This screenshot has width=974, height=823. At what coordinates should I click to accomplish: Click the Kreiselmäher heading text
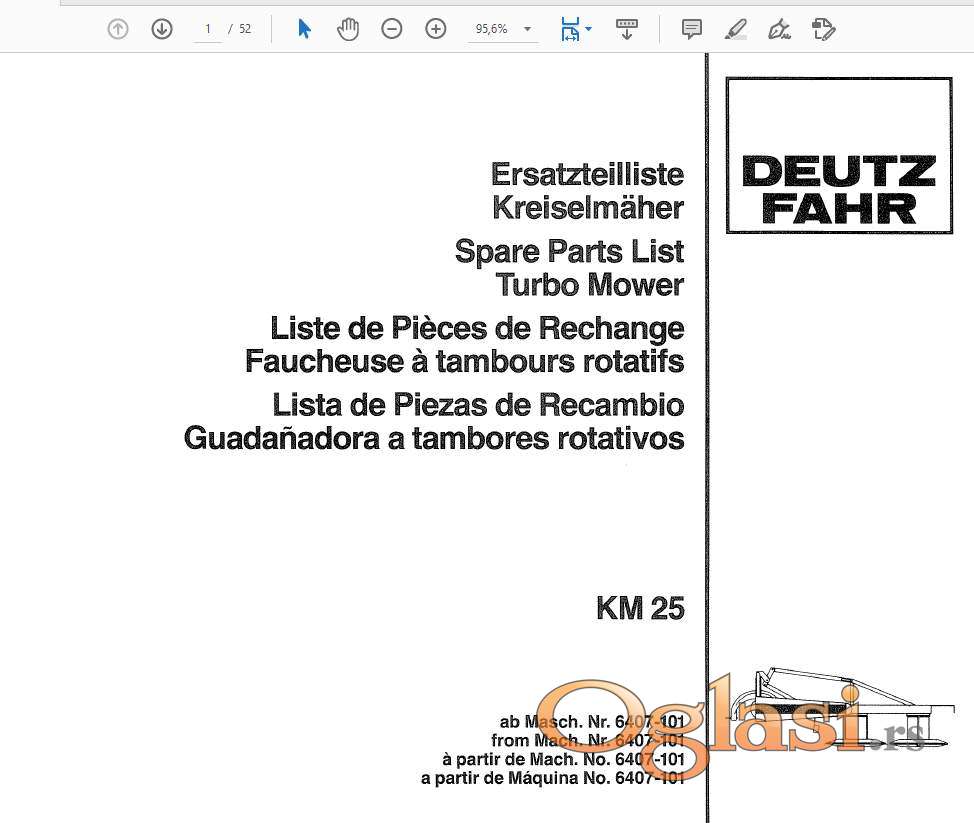point(588,207)
